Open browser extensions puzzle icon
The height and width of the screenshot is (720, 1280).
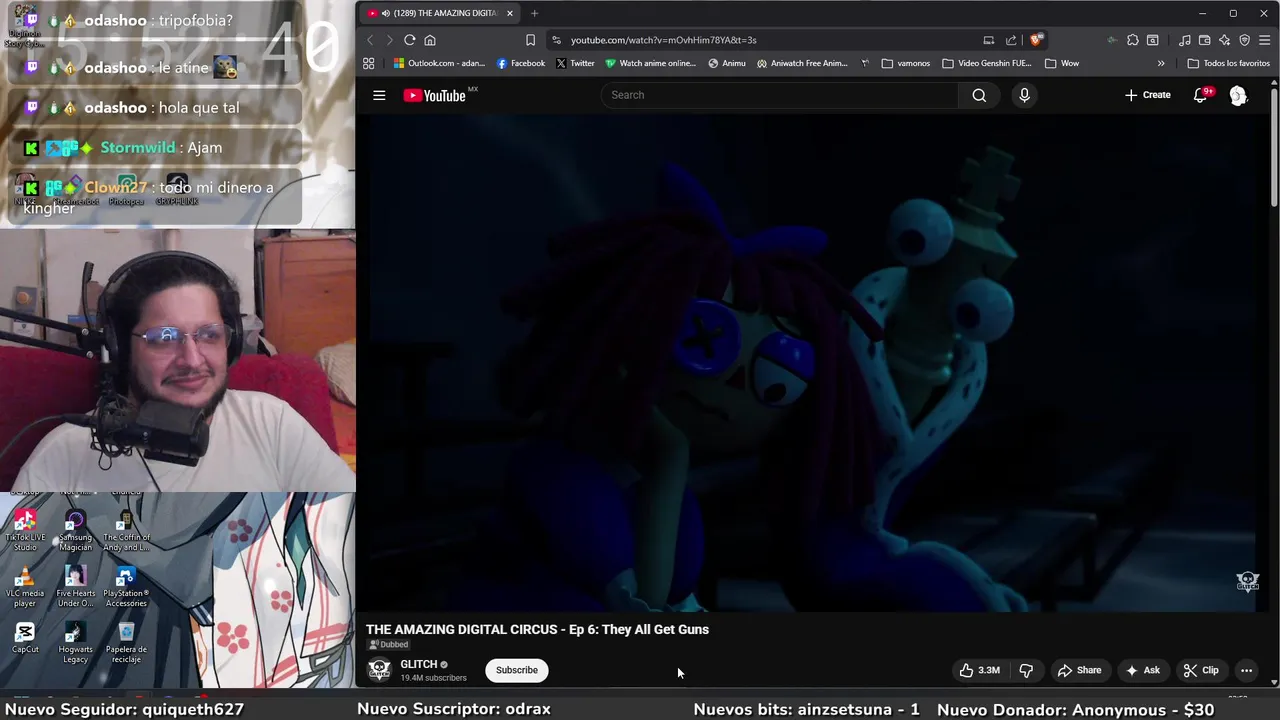point(1132,40)
